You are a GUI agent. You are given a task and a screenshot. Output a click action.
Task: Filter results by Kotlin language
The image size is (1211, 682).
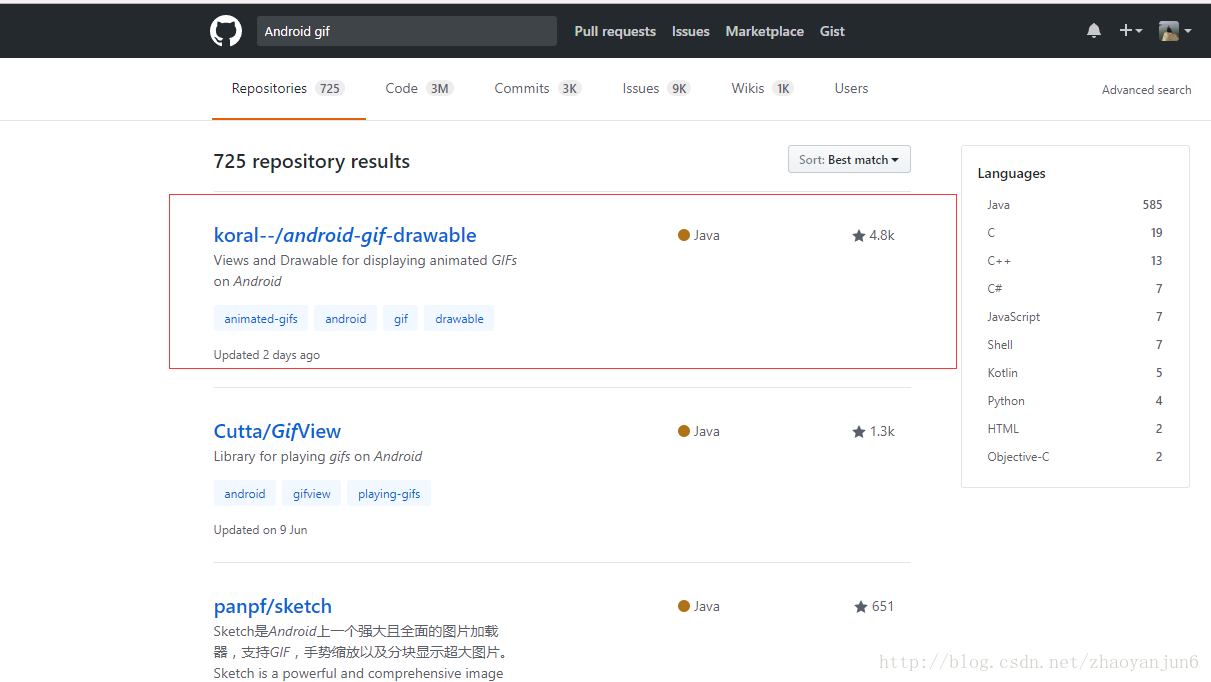click(1075, 373)
